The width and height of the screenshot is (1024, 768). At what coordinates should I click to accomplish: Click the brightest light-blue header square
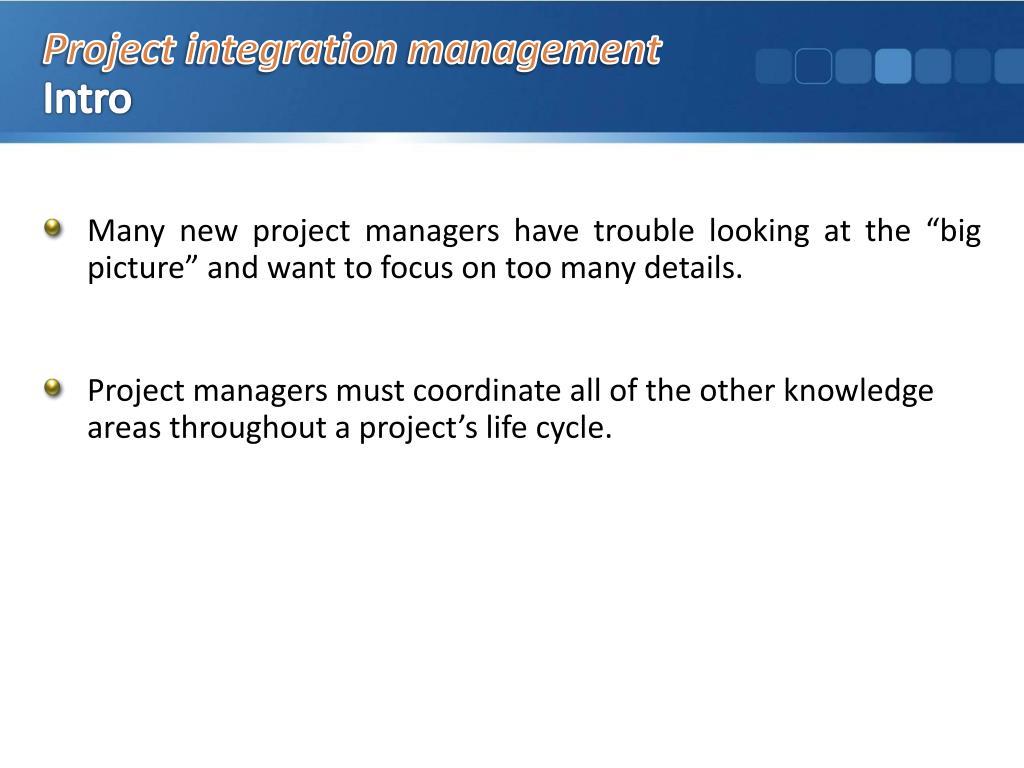pyautogui.click(x=892, y=66)
